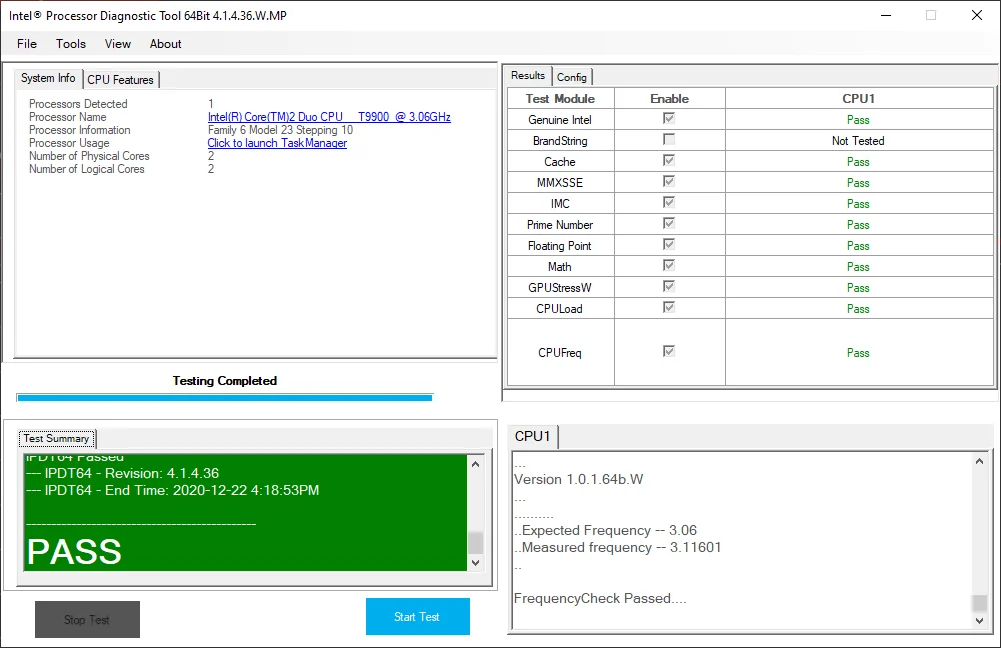
Task: Open the Tools menu
Action: (71, 43)
